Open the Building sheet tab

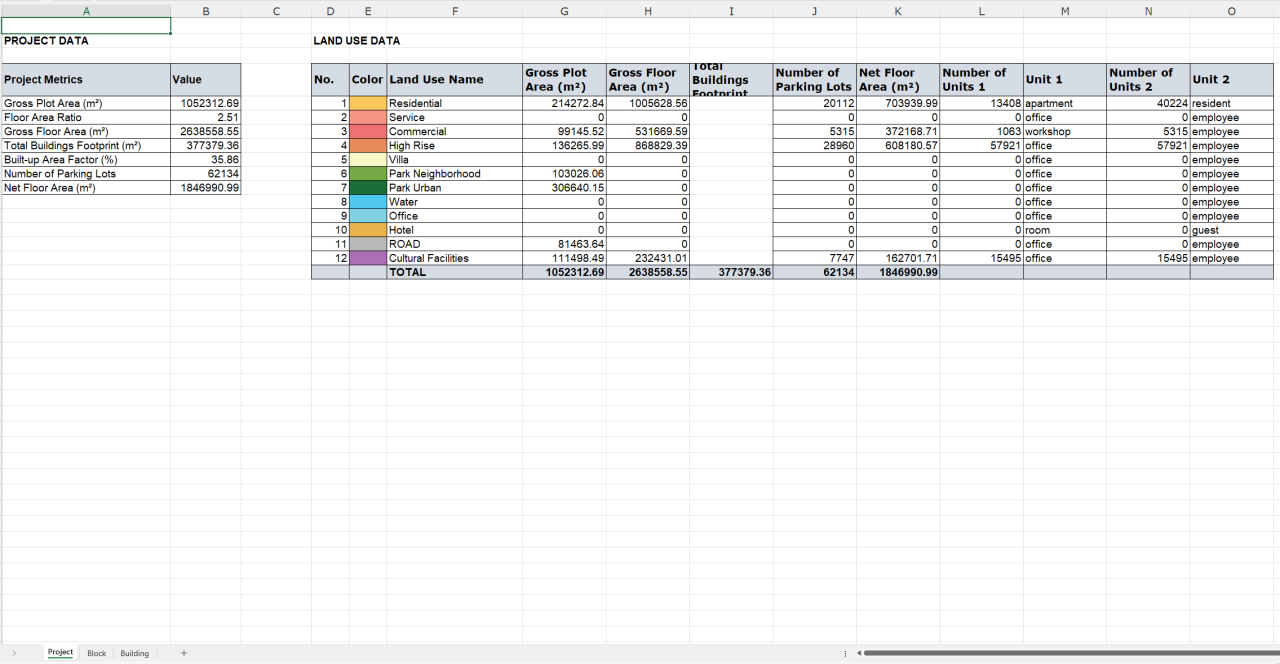(x=134, y=653)
